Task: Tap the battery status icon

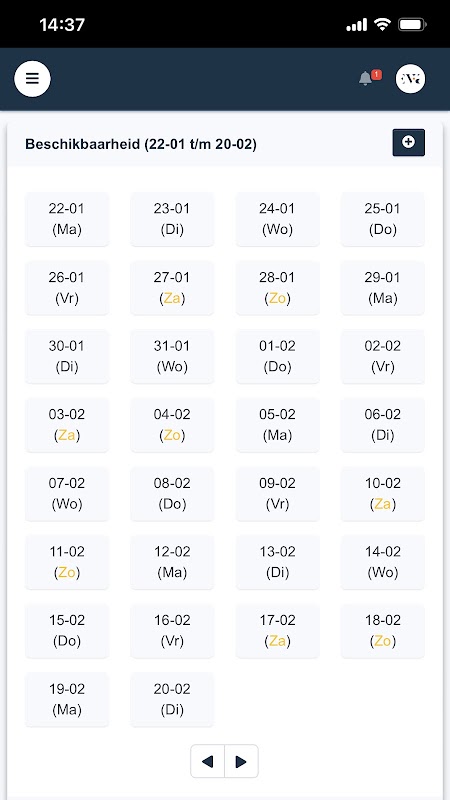Action: [x=412, y=24]
